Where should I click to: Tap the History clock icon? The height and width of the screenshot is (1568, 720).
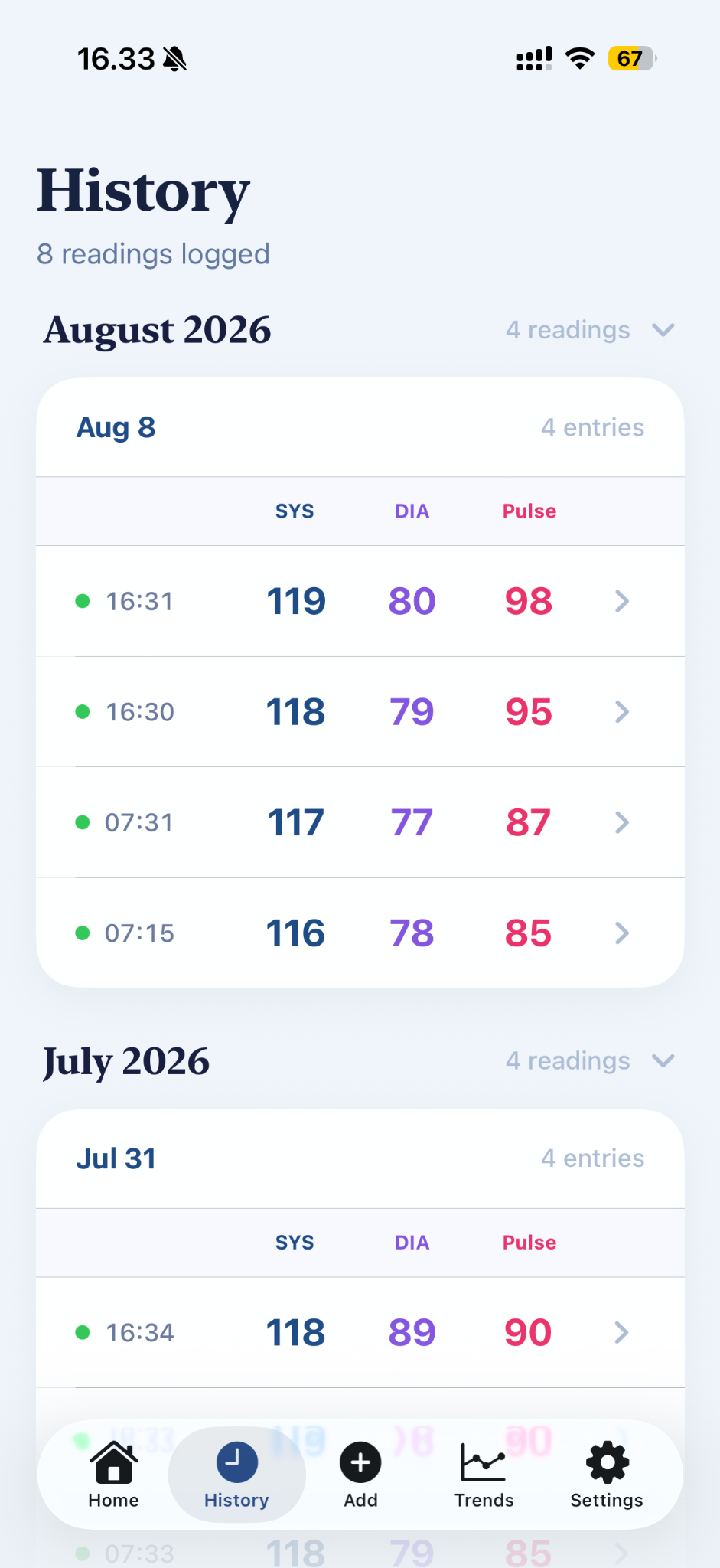(x=236, y=1462)
